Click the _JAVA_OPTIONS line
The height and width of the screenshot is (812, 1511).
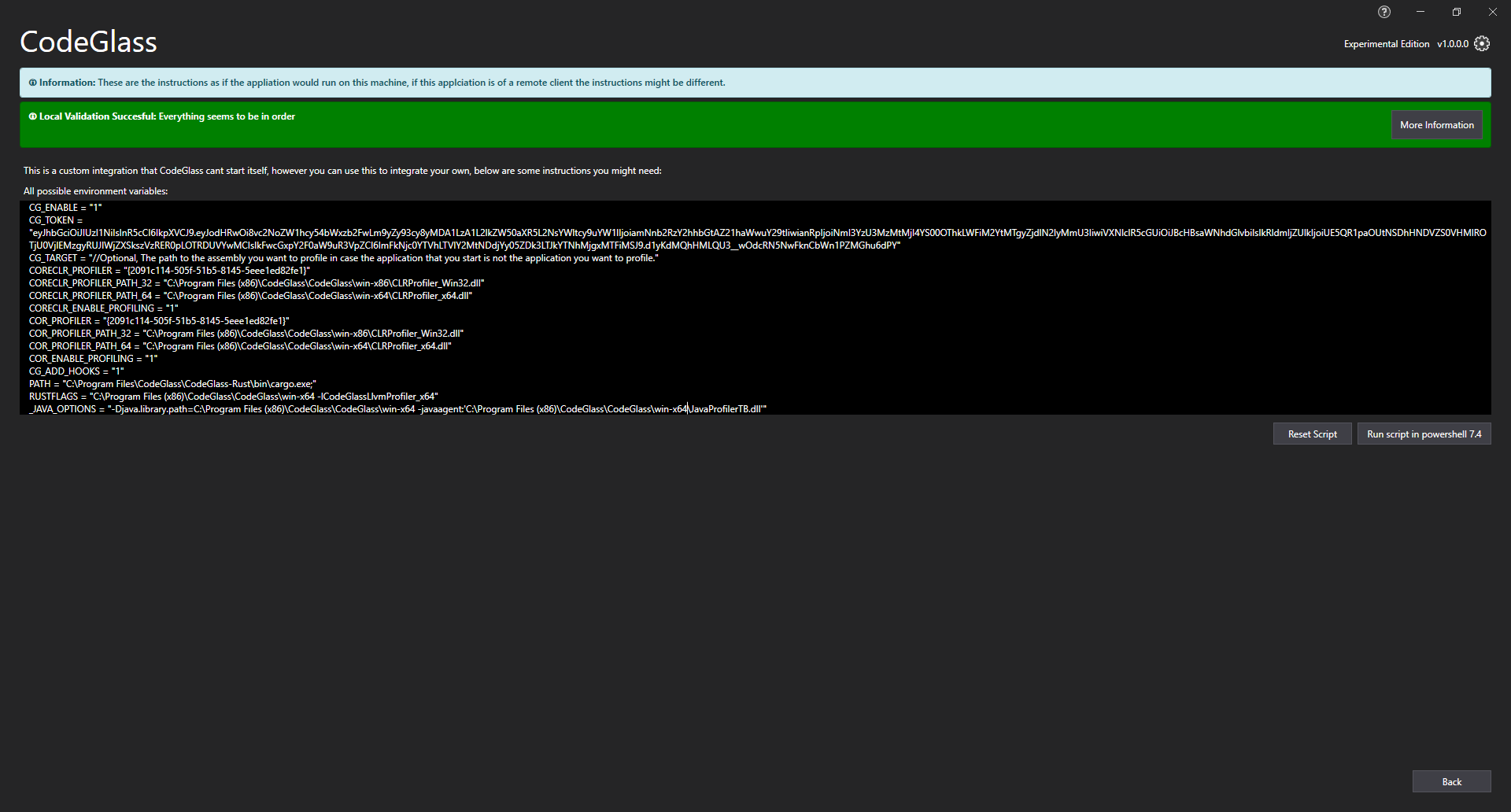(x=397, y=409)
